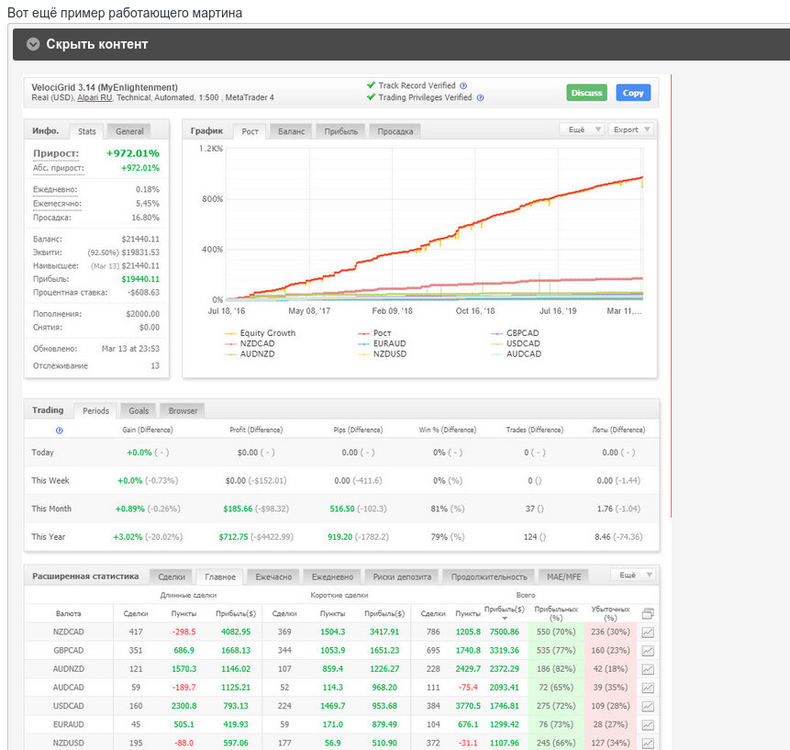Image resolution: width=790 pixels, height=750 pixels.
Task: Select the Прибыль chart tab
Action: pyautogui.click(x=341, y=131)
